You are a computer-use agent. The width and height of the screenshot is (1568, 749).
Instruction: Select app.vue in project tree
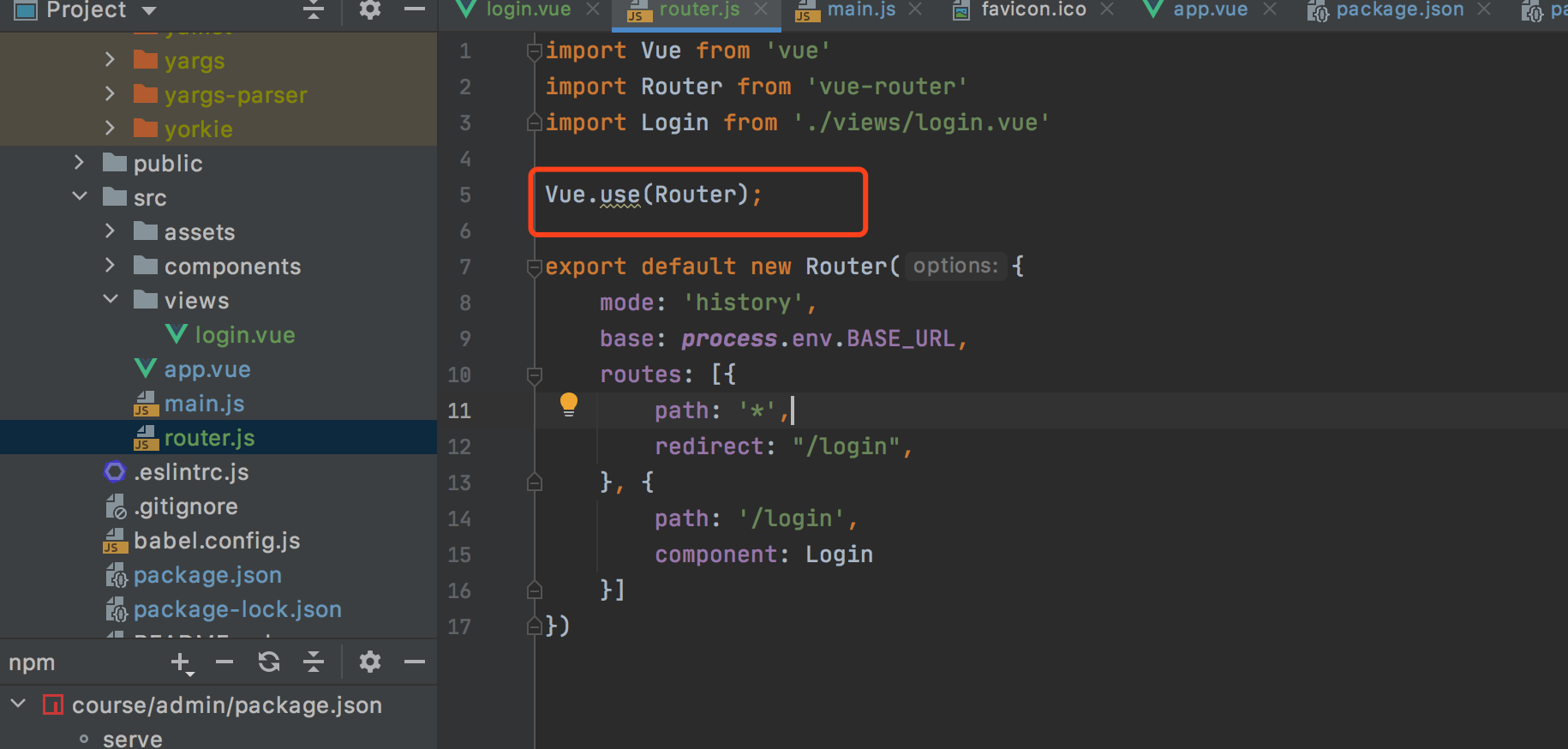pyautogui.click(x=207, y=369)
